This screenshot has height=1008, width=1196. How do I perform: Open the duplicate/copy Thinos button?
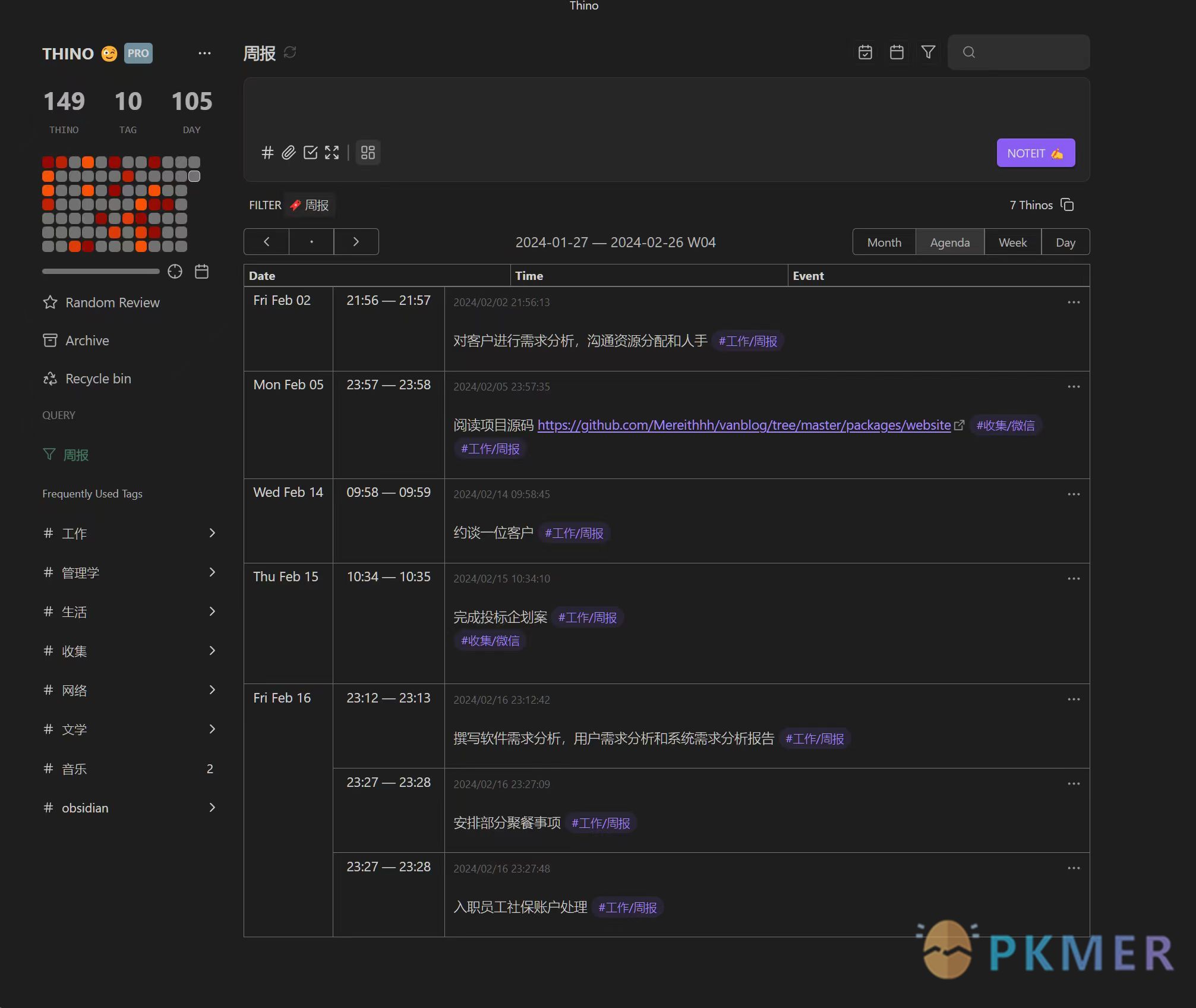1069,205
